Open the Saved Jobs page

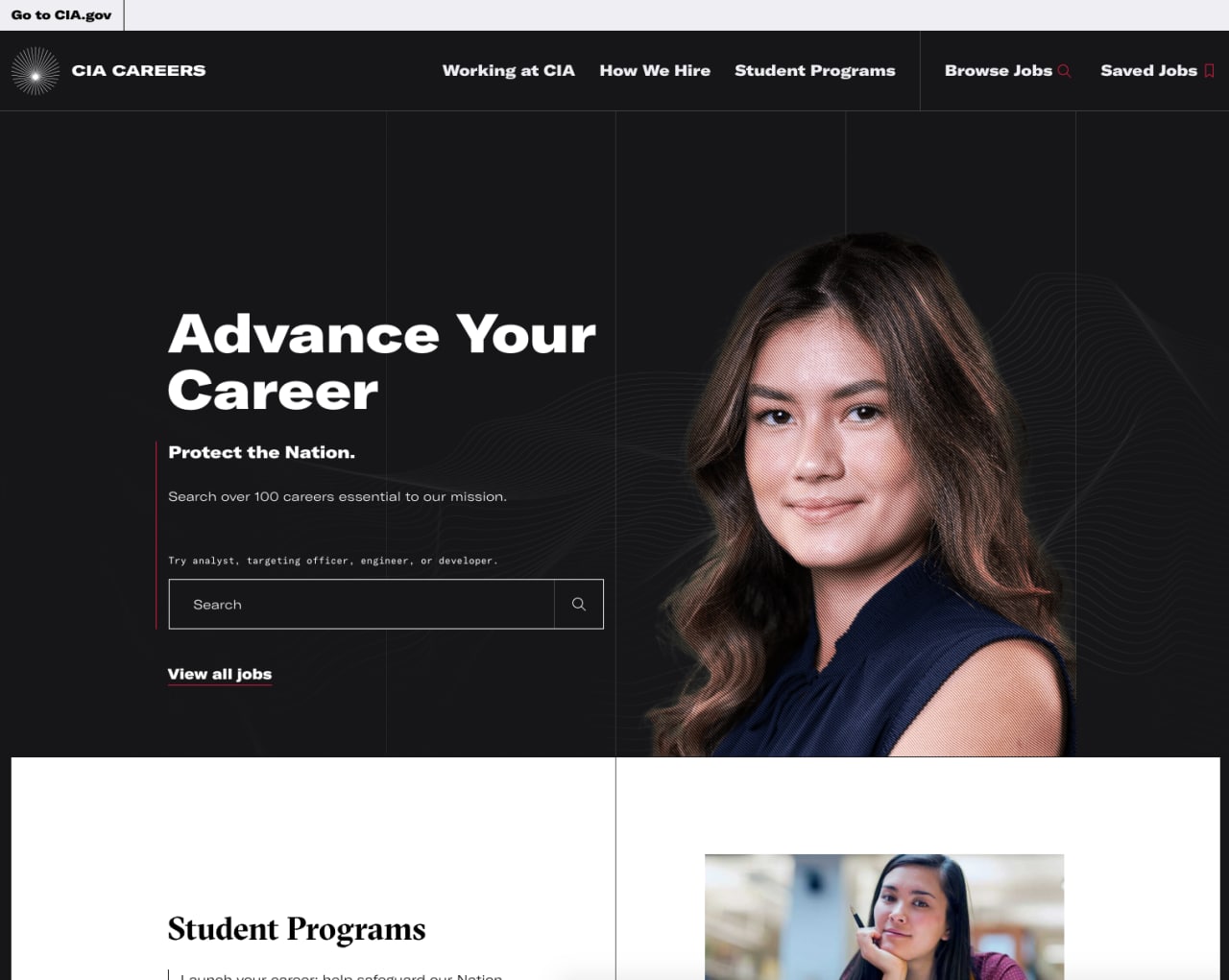[x=1148, y=70]
